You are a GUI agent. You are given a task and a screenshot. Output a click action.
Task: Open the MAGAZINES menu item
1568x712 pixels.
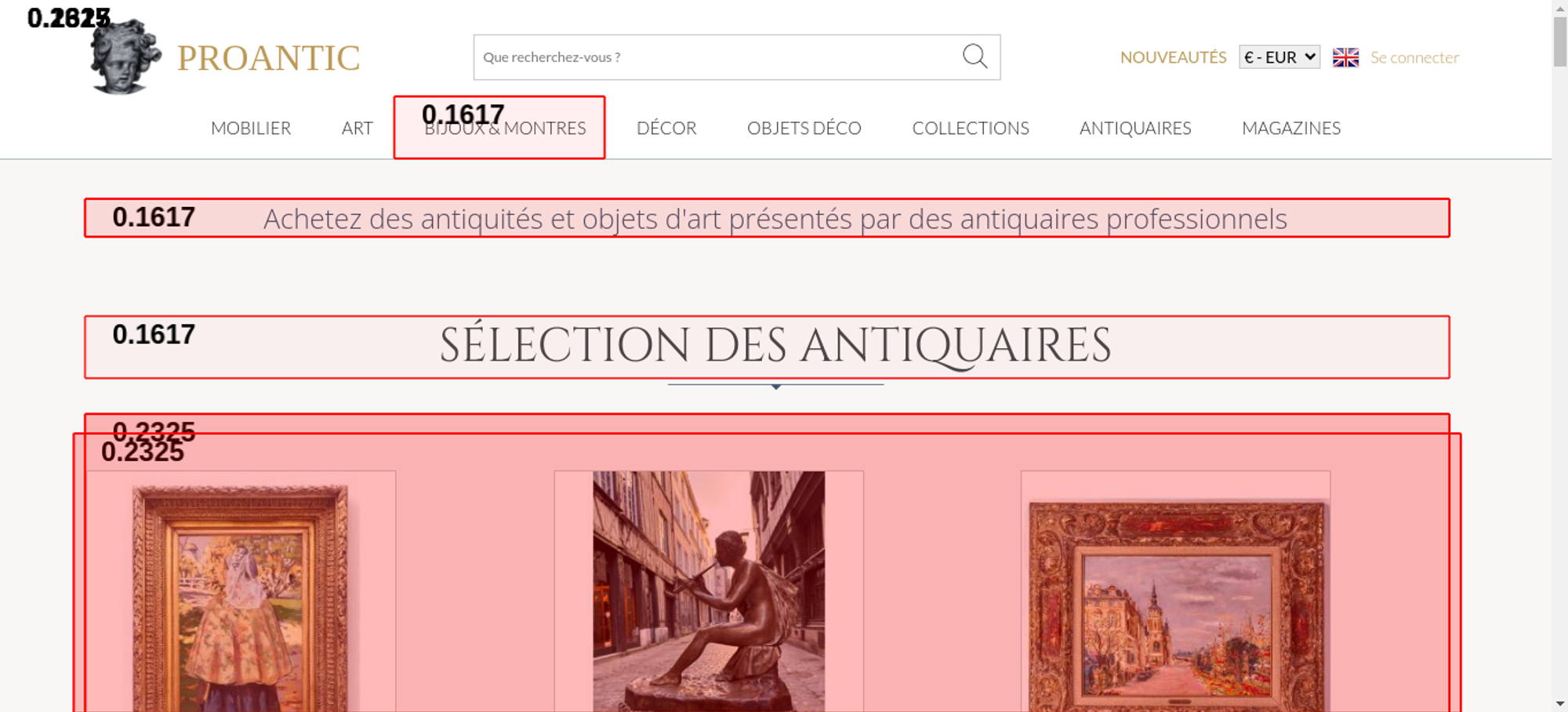click(x=1290, y=128)
